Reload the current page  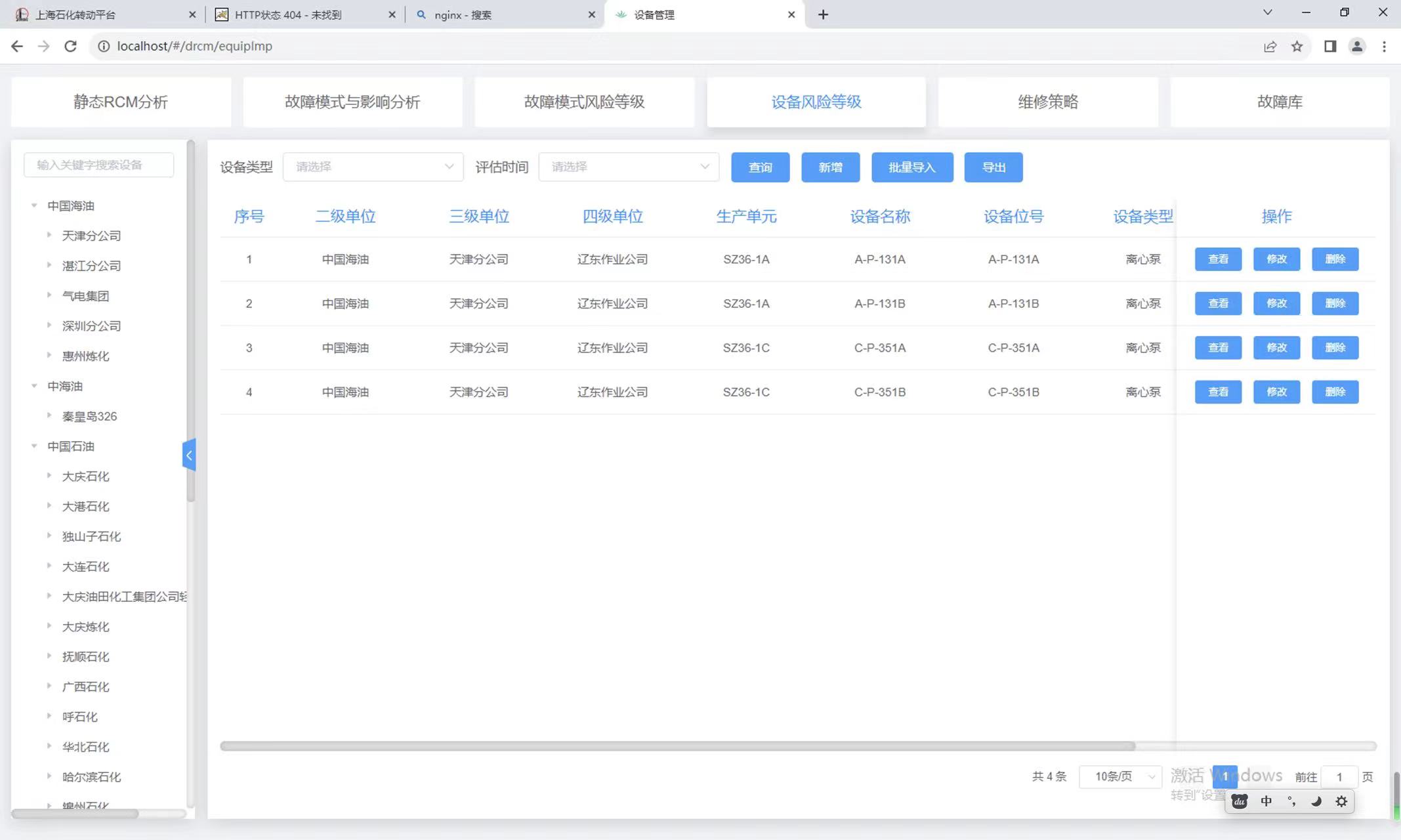point(70,46)
